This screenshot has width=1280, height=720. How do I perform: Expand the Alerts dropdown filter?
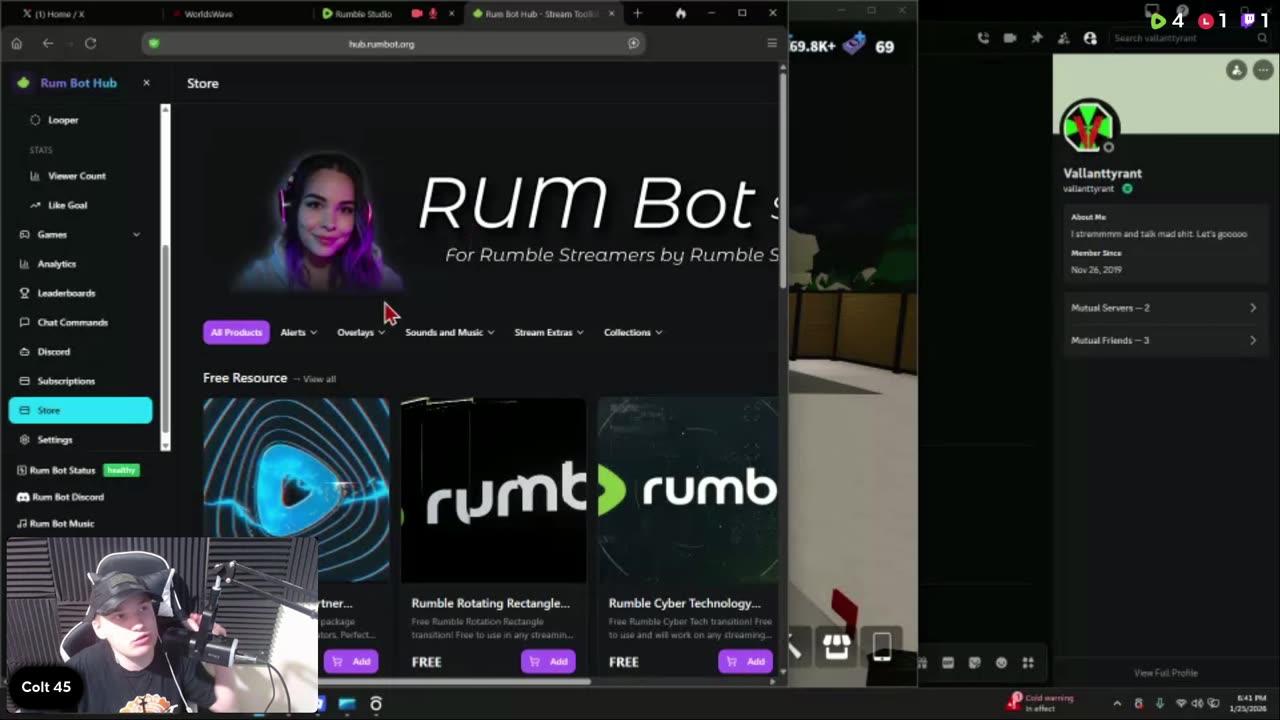298,332
